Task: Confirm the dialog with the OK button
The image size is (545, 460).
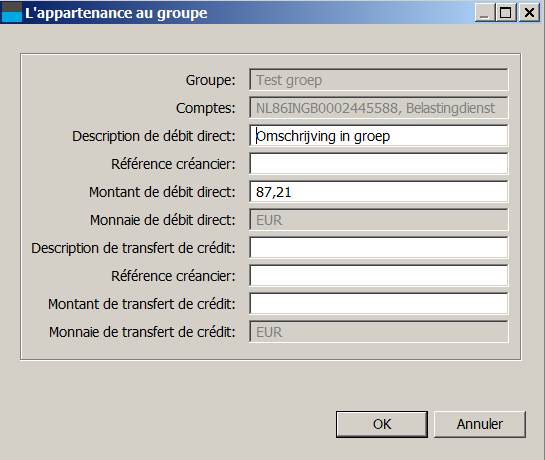Action: click(x=382, y=424)
